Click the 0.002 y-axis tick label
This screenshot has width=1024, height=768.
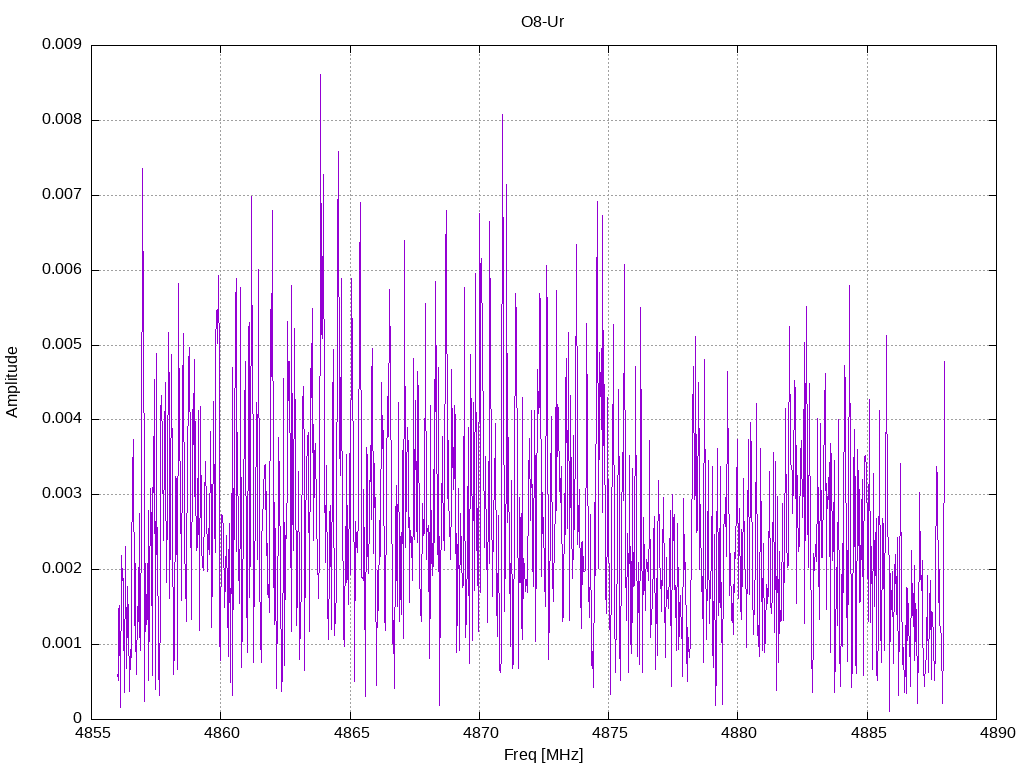62,569
